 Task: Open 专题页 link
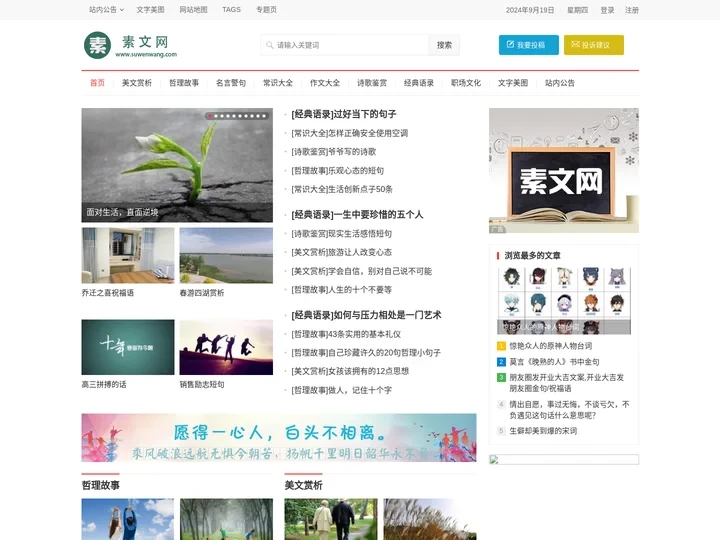coord(266,10)
